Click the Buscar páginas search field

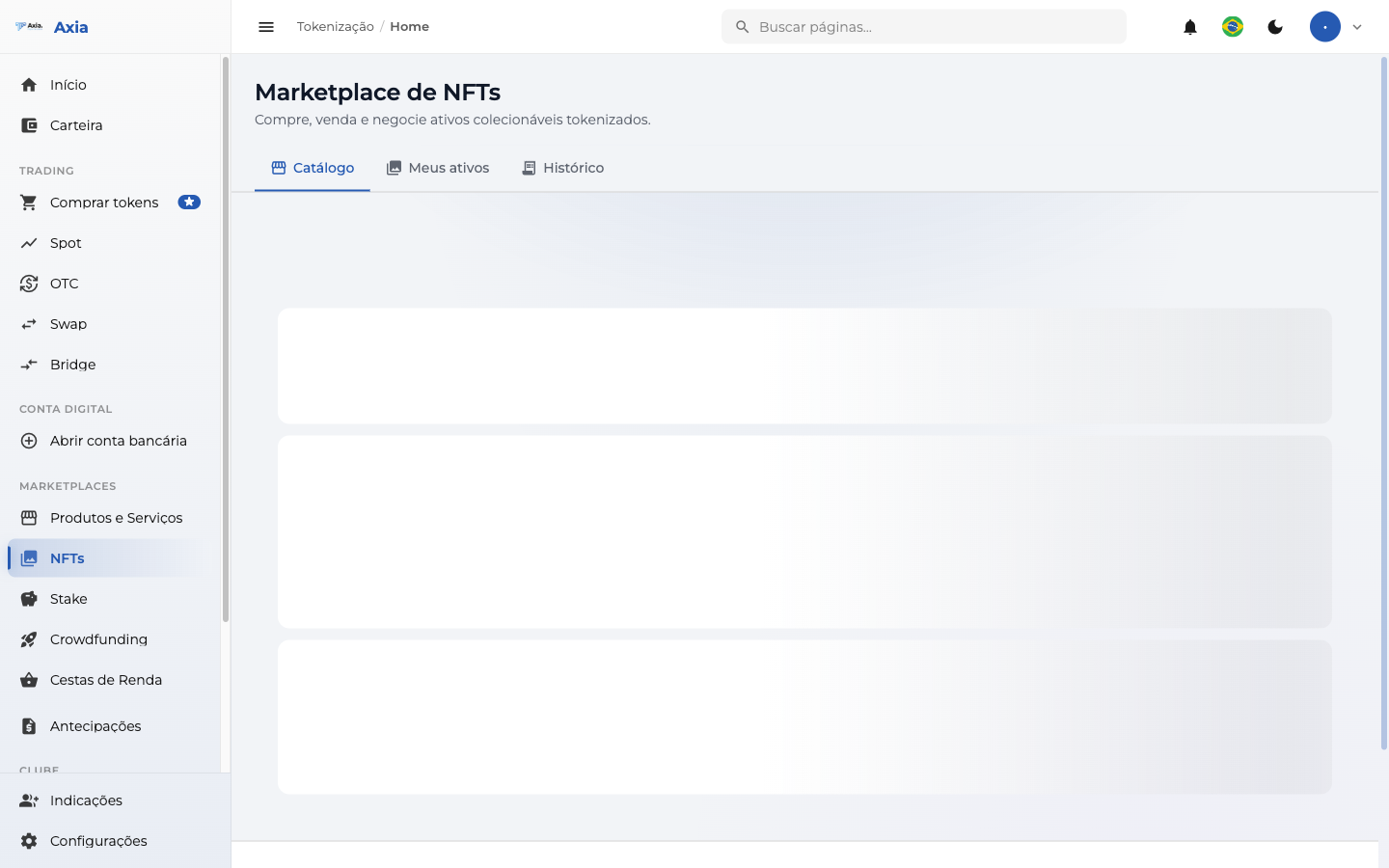click(x=924, y=27)
